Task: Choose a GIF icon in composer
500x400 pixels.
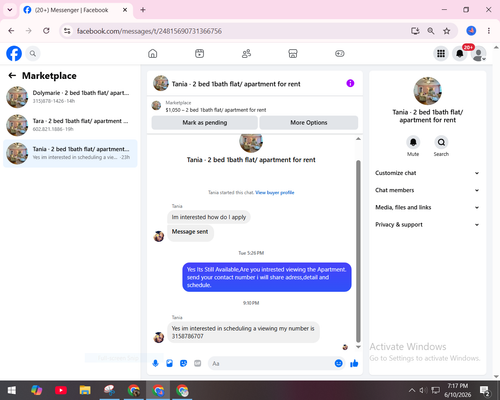Action: coord(198,363)
